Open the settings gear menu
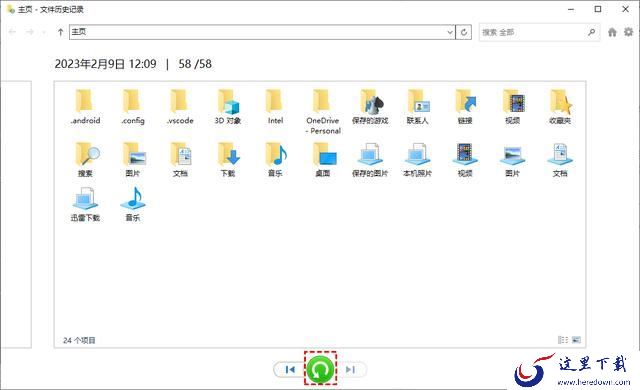The image size is (640, 390). coord(629,32)
